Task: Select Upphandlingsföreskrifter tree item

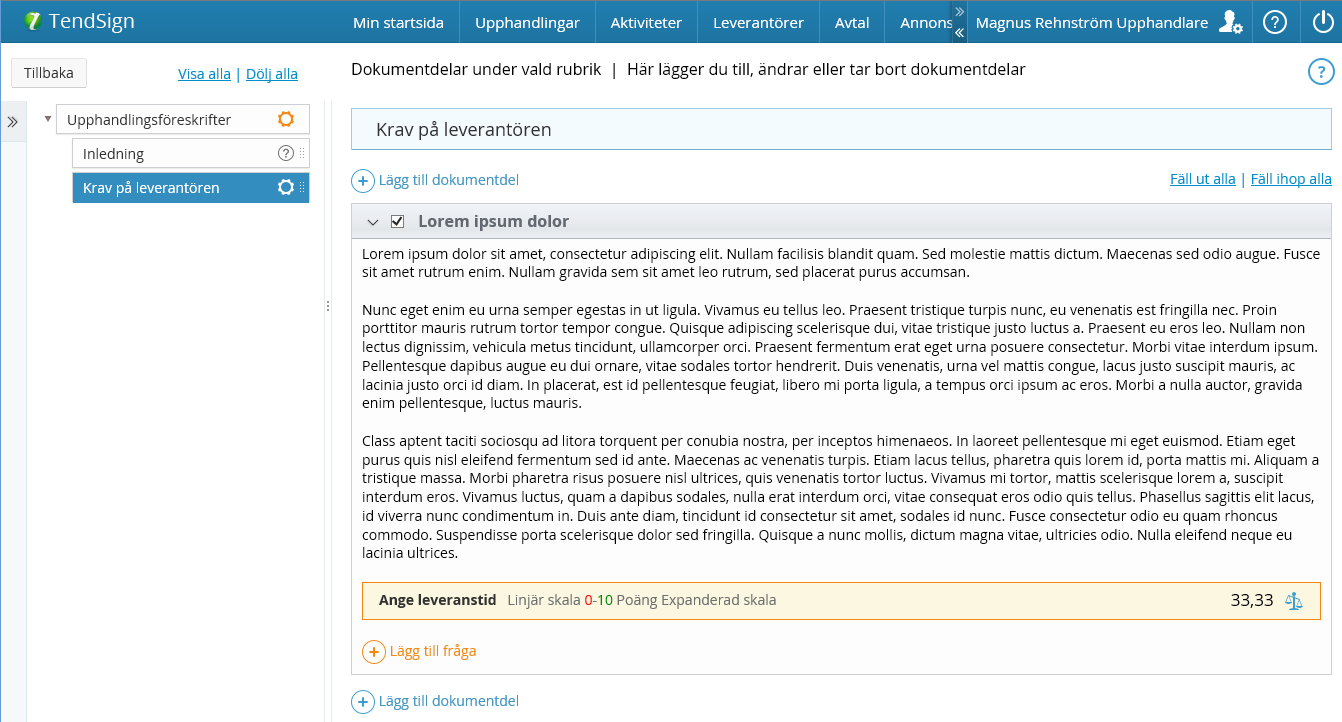Action: [x=182, y=119]
